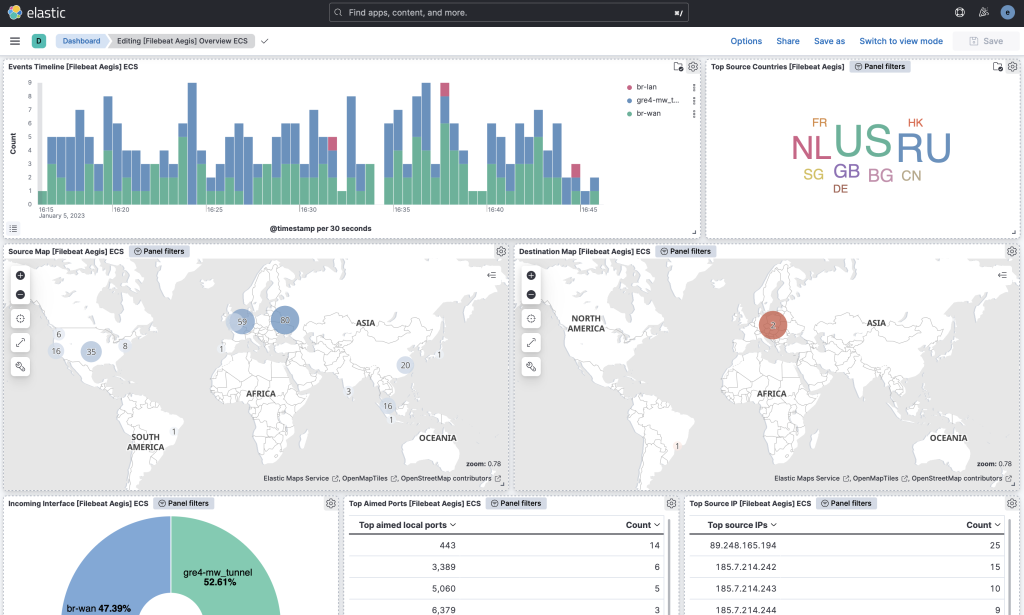1024x615 pixels.
Task: Open Top Aimed Ports panel gear options
Action: click(x=671, y=503)
